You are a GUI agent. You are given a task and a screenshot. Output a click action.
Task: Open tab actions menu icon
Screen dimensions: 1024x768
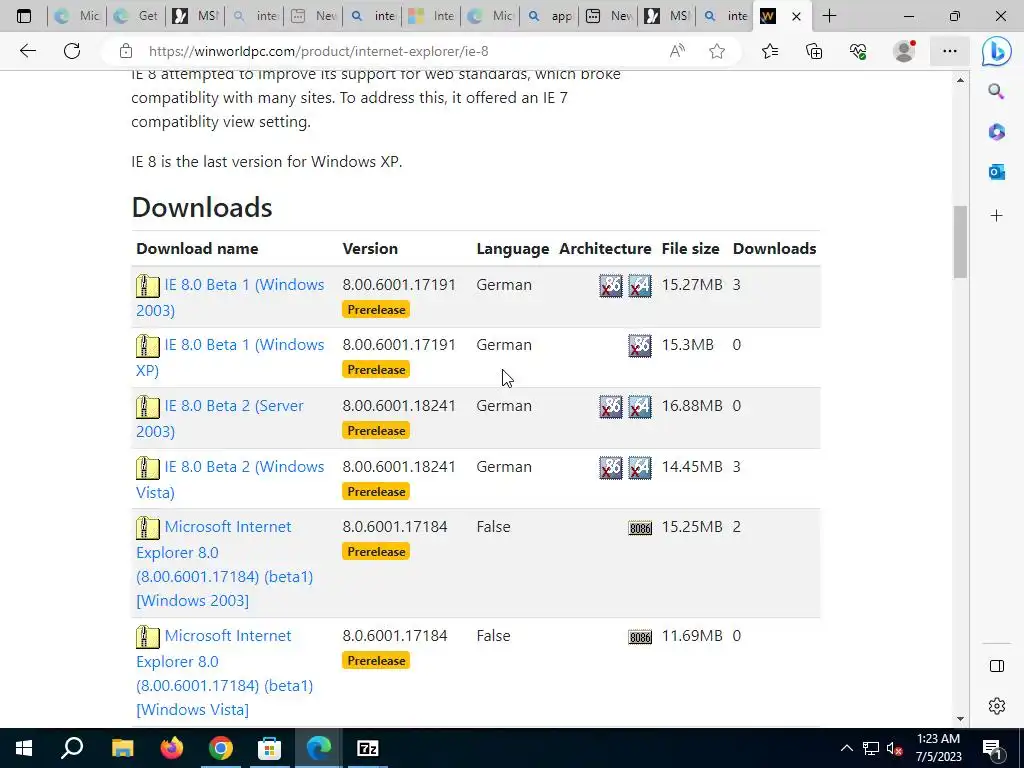pos(24,16)
